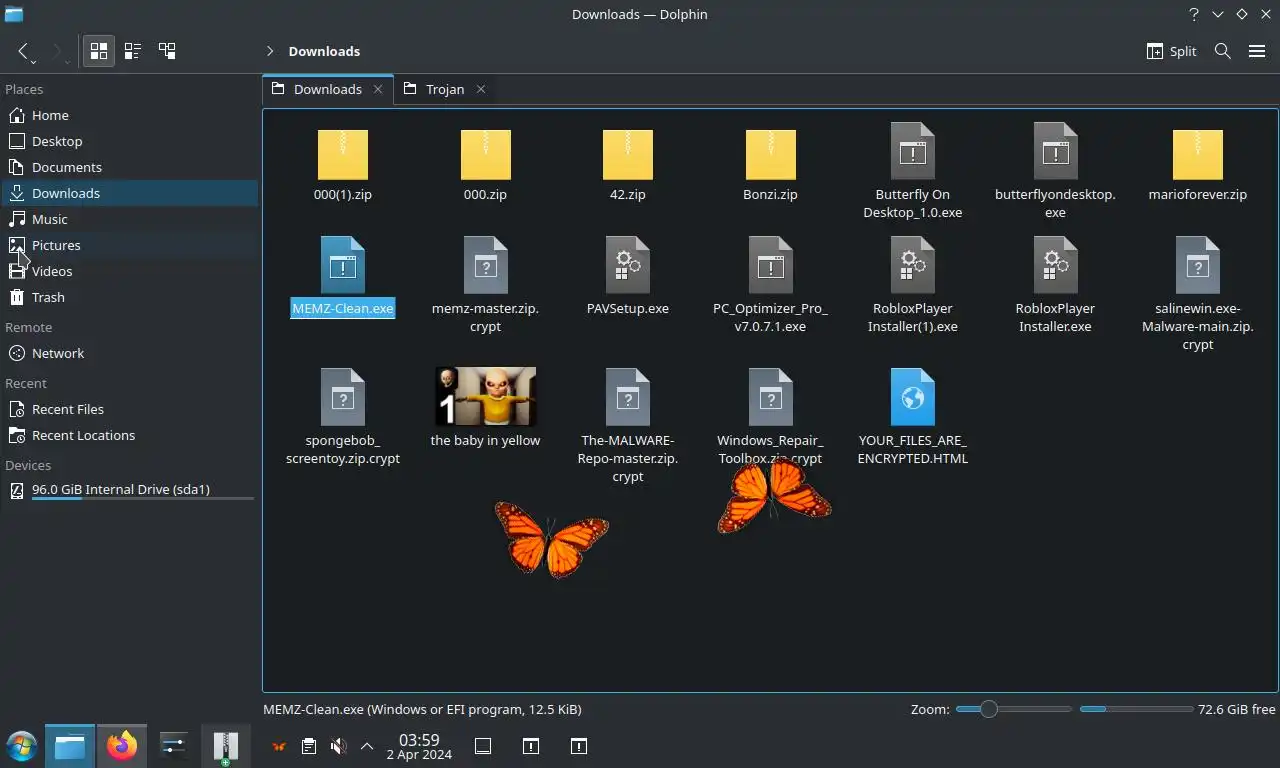Select butterflyondesktop.exe file

click(x=1055, y=172)
